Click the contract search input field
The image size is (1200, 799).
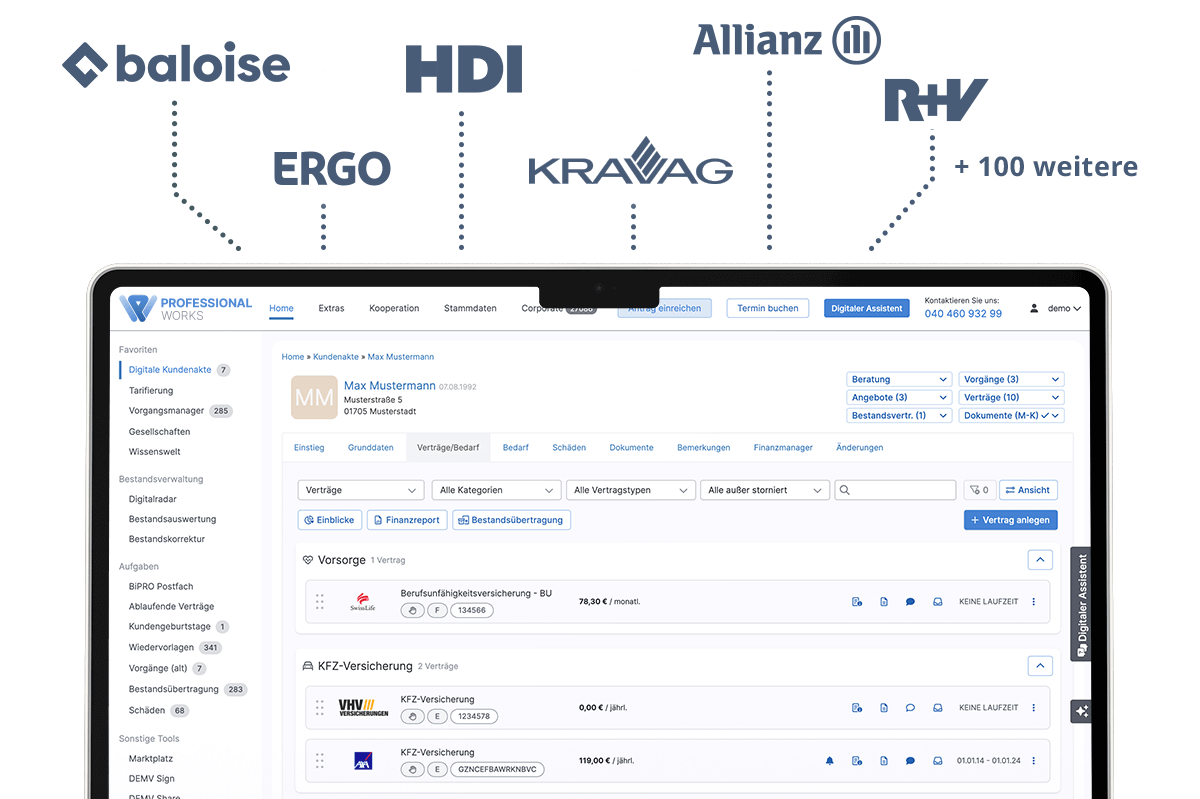pos(895,490)
